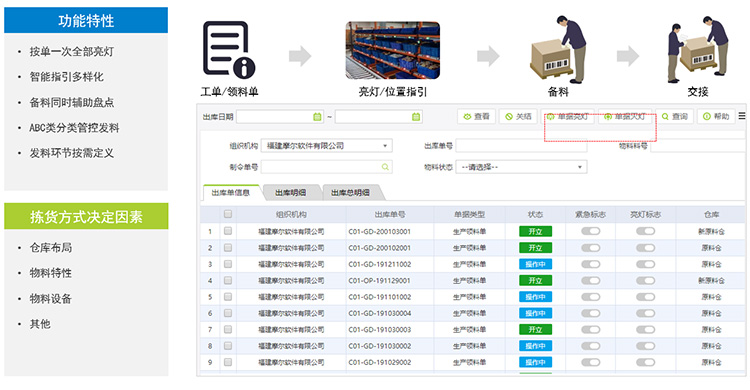Click the 单据灭灯 button
Image resolution: width=750 pixels, height=390 pixels.
coord(625,116)
